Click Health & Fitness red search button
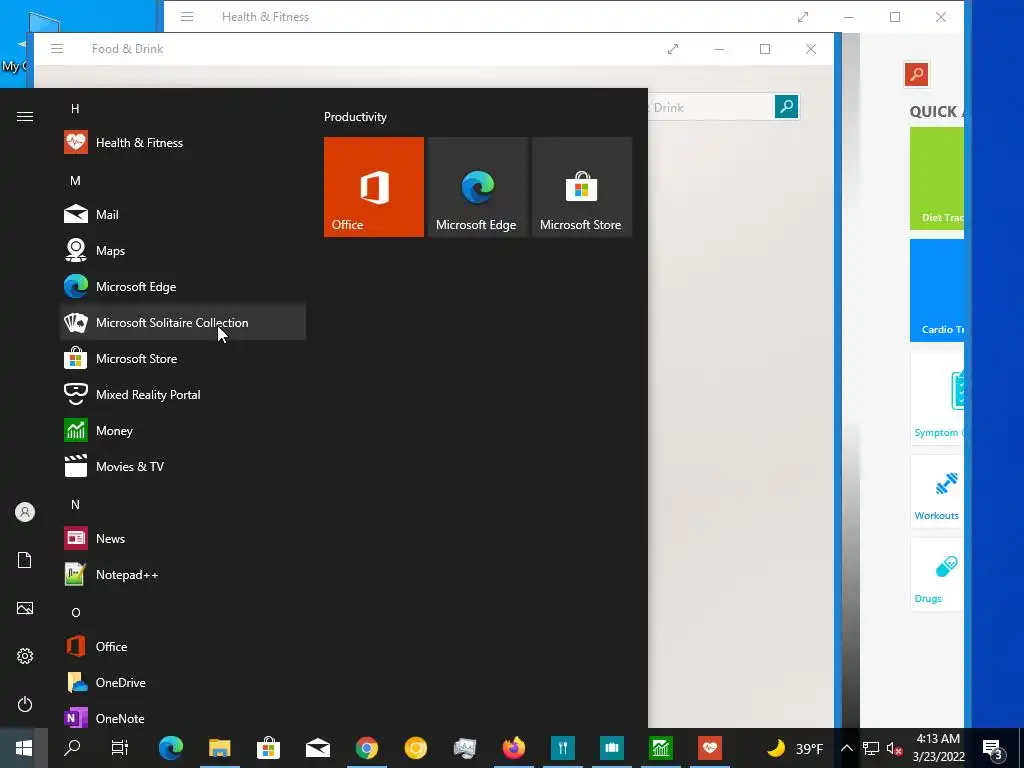1024x768 pixels. click(x=916, y=74)
